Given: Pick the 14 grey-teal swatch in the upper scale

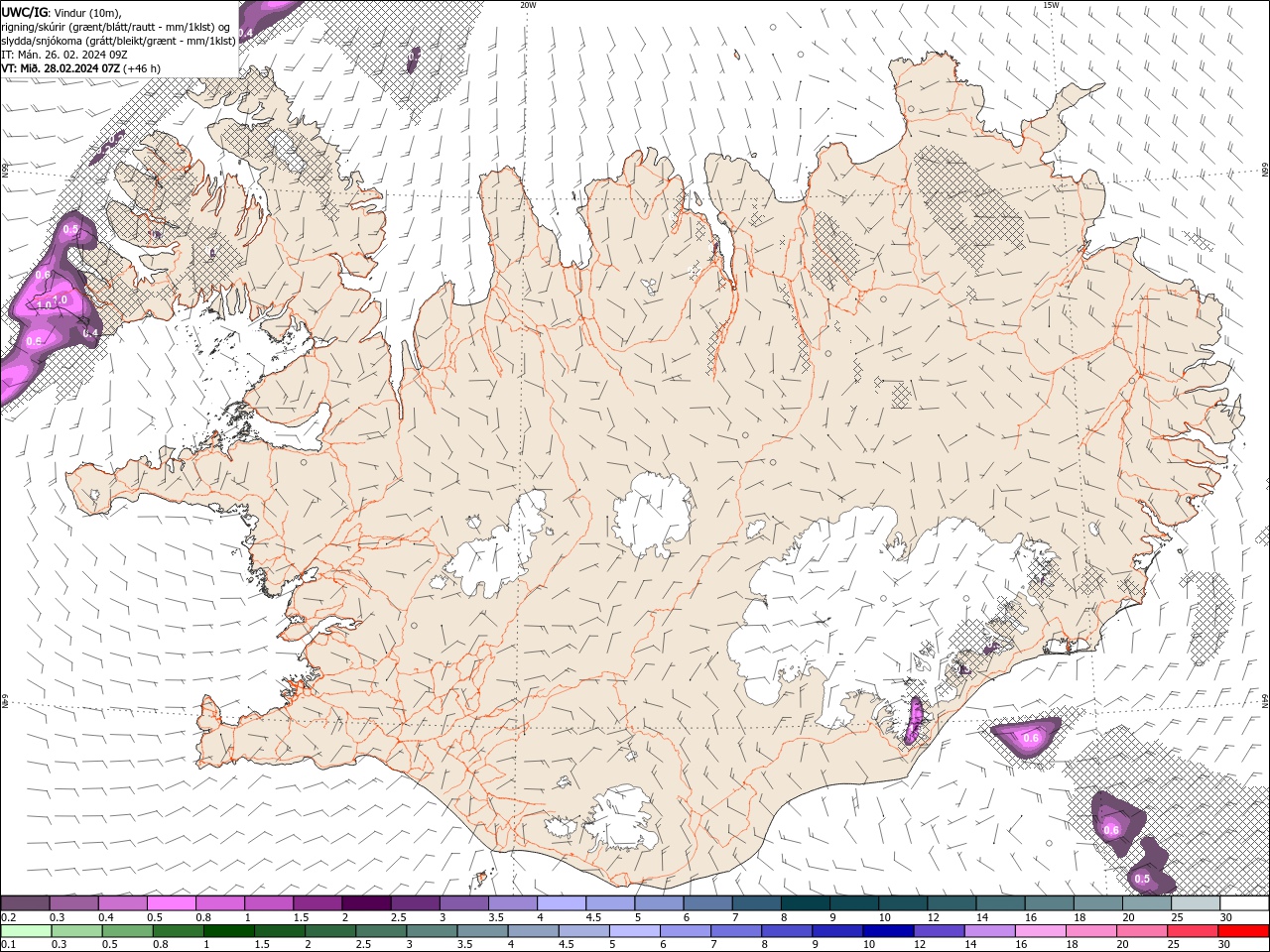Looking at the screenshot, I should coord(1000,903).
